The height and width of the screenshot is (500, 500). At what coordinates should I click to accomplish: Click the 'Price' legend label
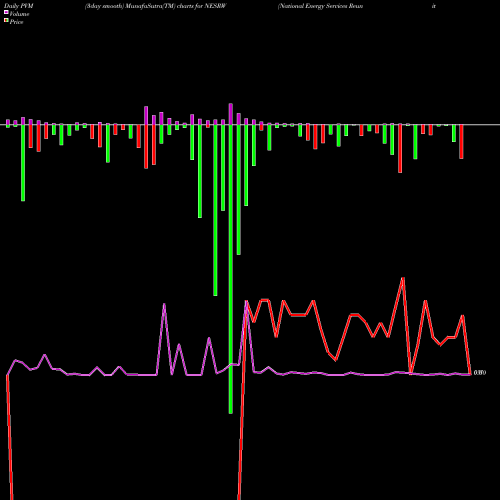point(16,22)
